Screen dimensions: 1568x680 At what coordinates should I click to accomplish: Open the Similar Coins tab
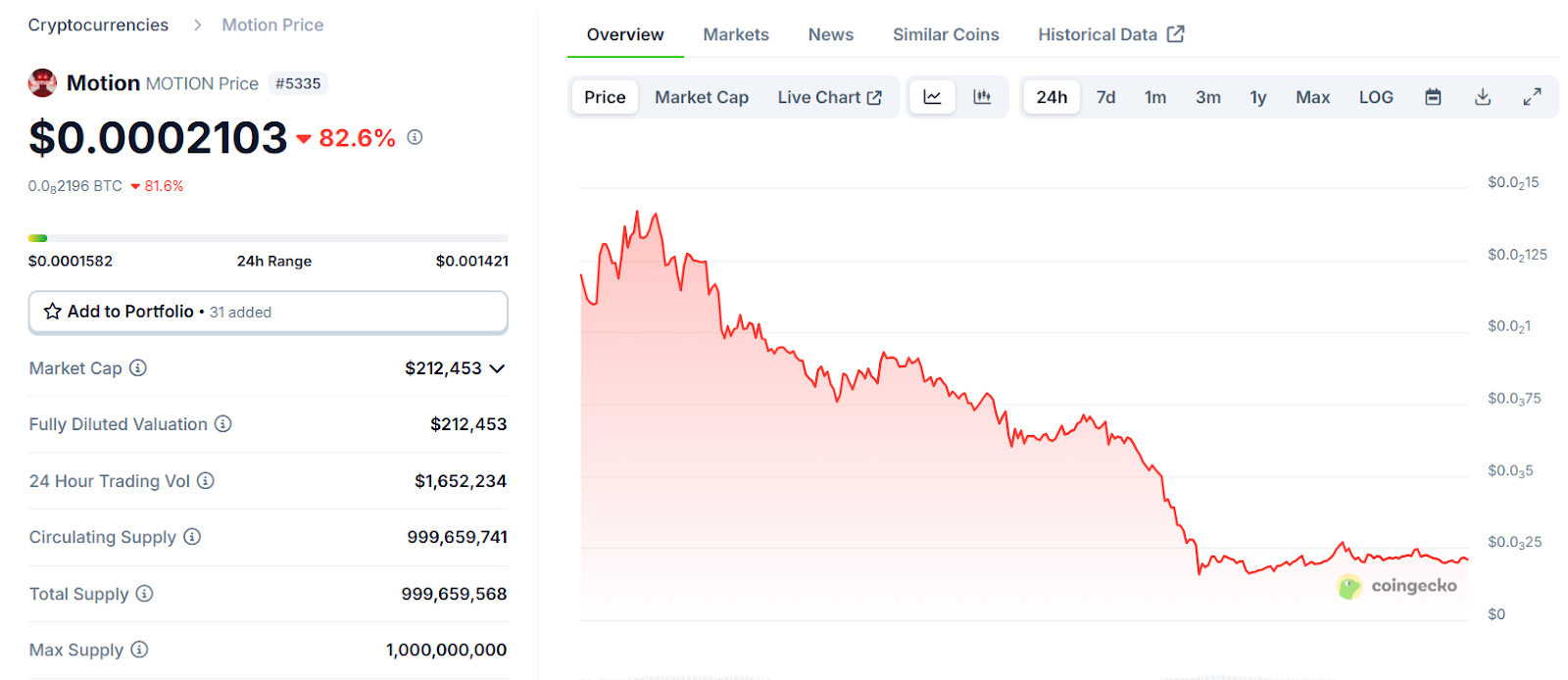[x=946, y=34]
